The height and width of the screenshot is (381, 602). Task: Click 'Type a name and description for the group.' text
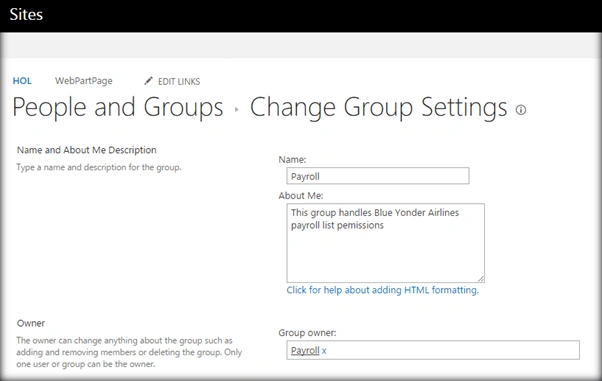coord(99,167)
